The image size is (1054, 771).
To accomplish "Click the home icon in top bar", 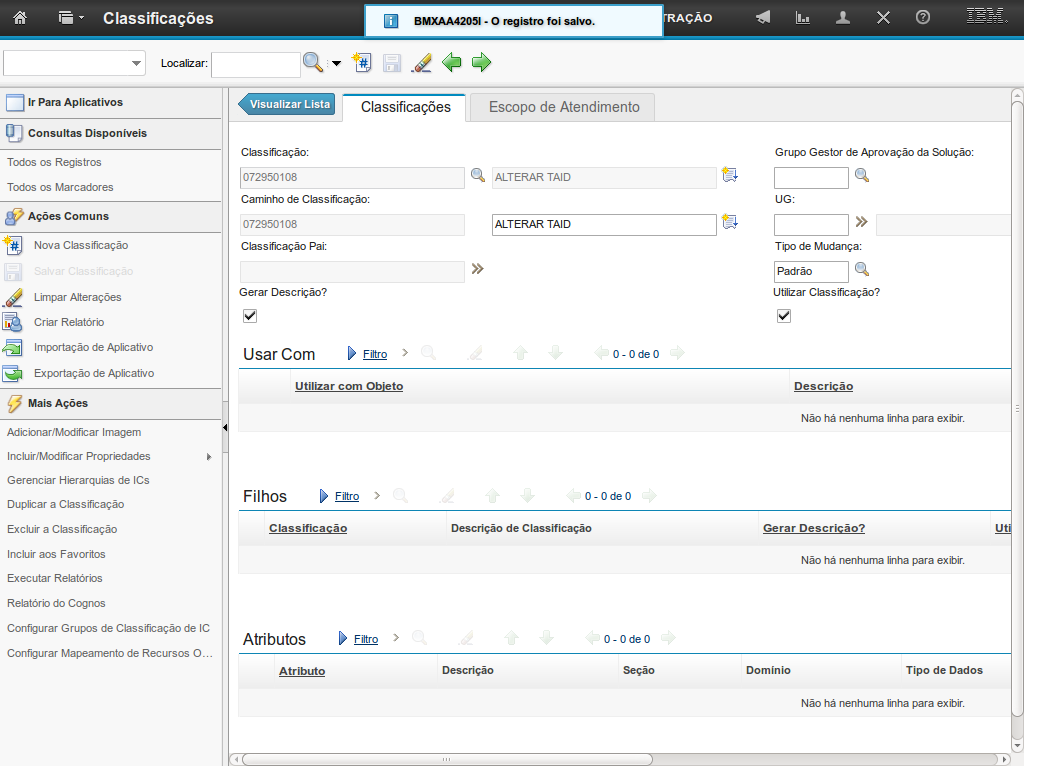I will pyautogui.click(x=20, y=18).
